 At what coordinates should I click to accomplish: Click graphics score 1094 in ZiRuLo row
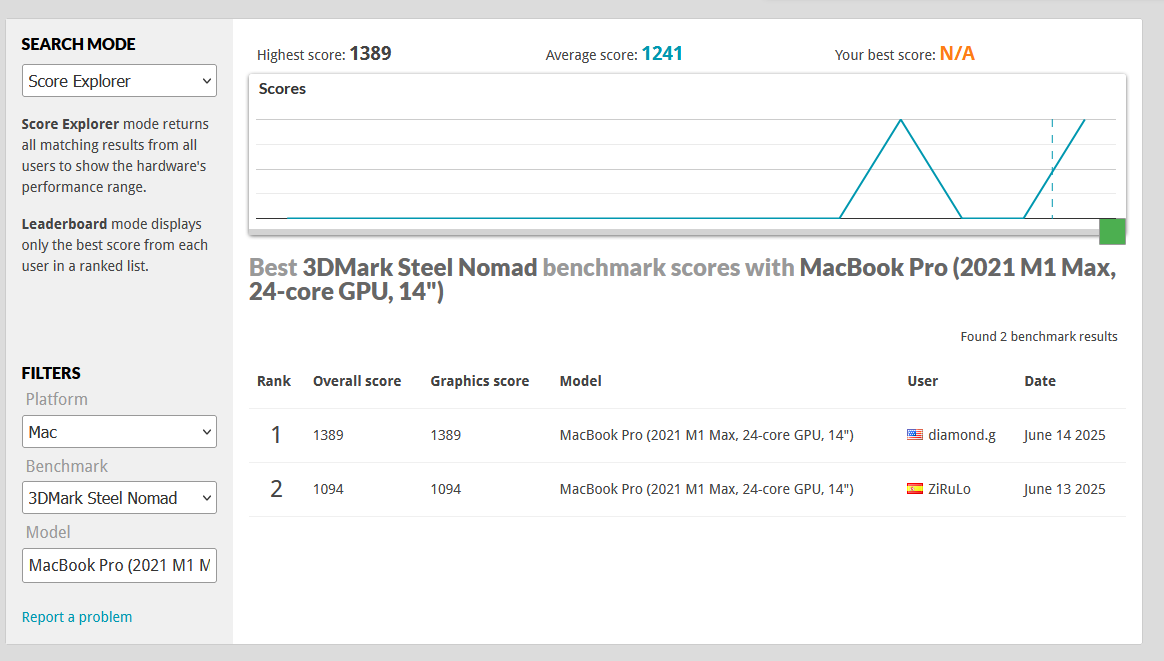[x=445, y=489]
